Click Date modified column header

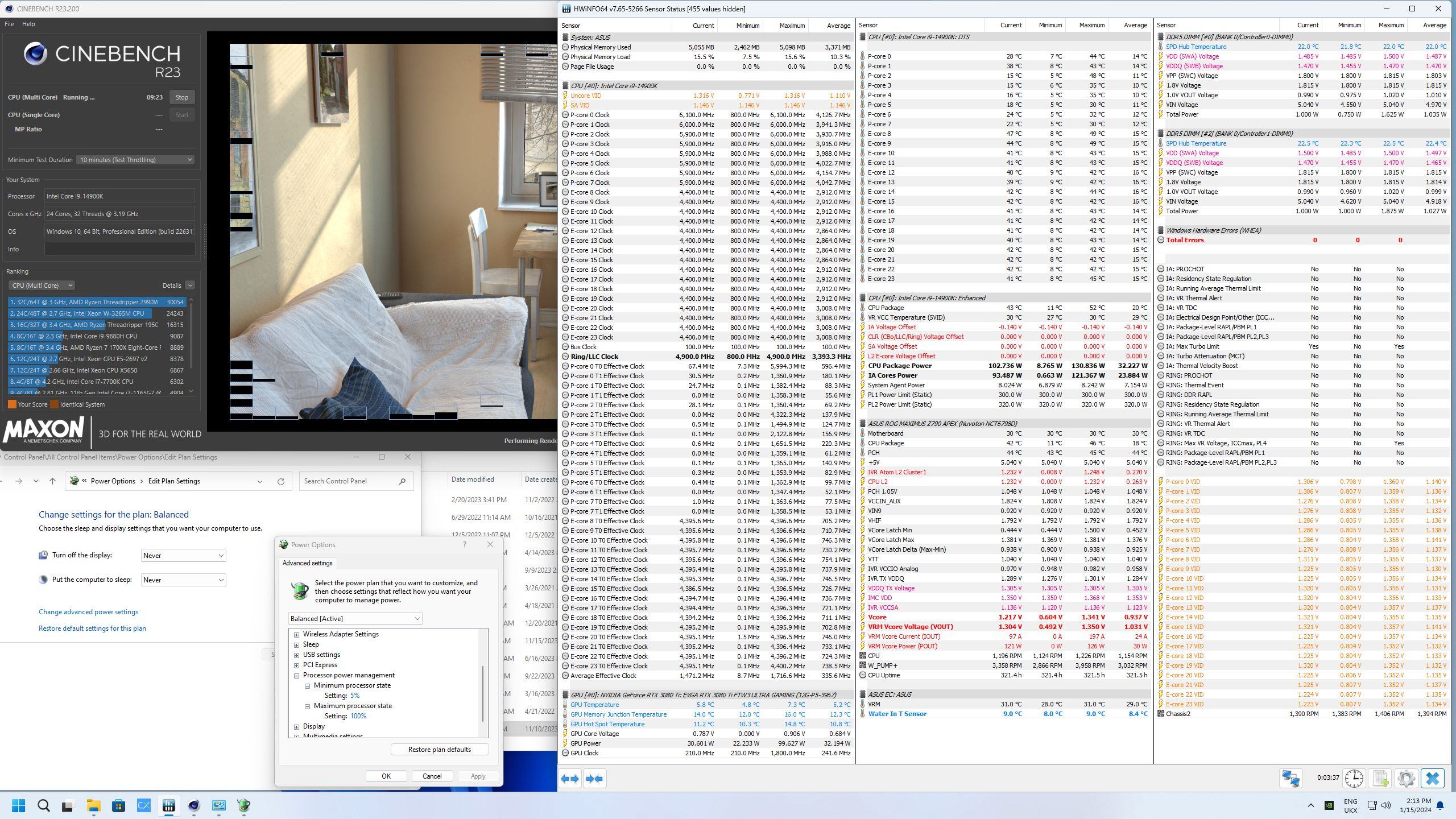point(473,479)
